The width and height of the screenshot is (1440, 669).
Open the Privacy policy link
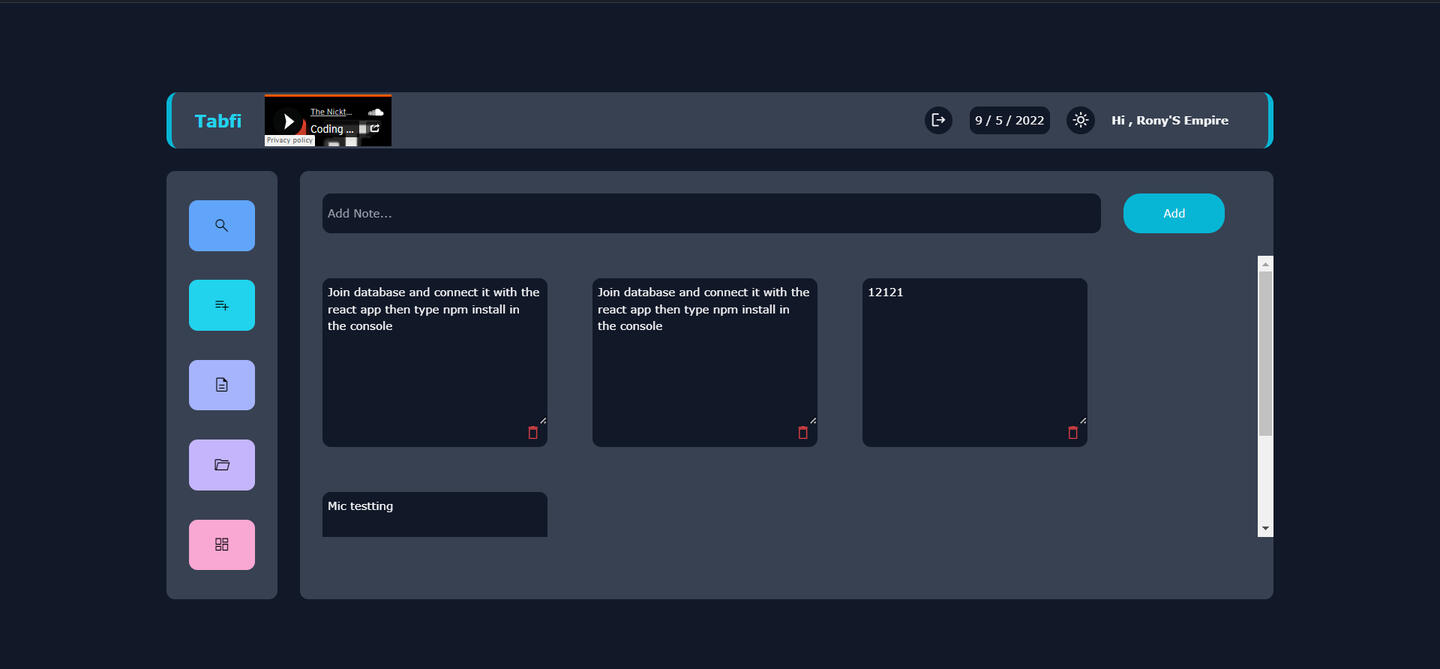[x=290, y=141]
